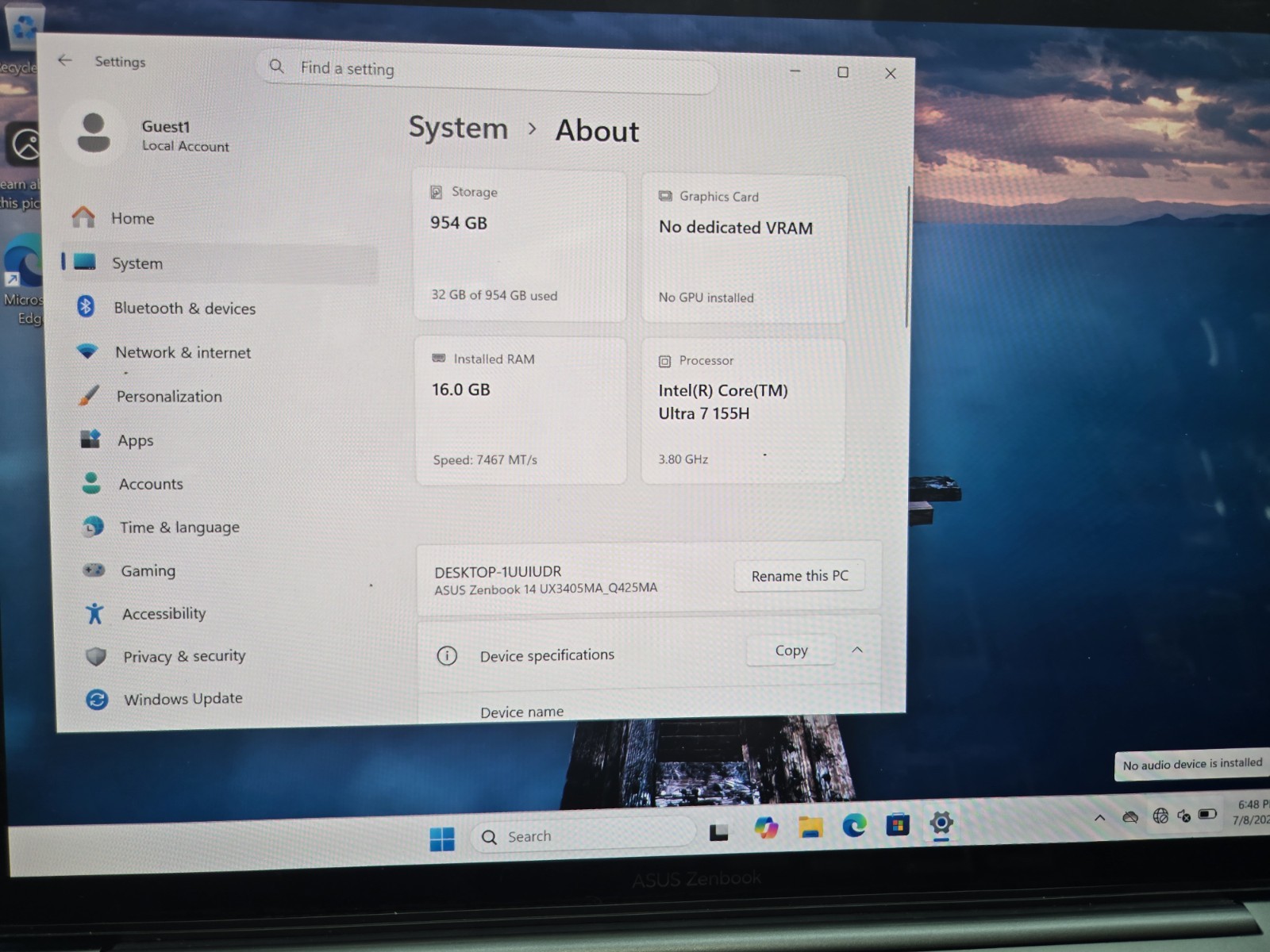
Task: Click the info icon beside Device specifications
Action: tap(447, 655)
